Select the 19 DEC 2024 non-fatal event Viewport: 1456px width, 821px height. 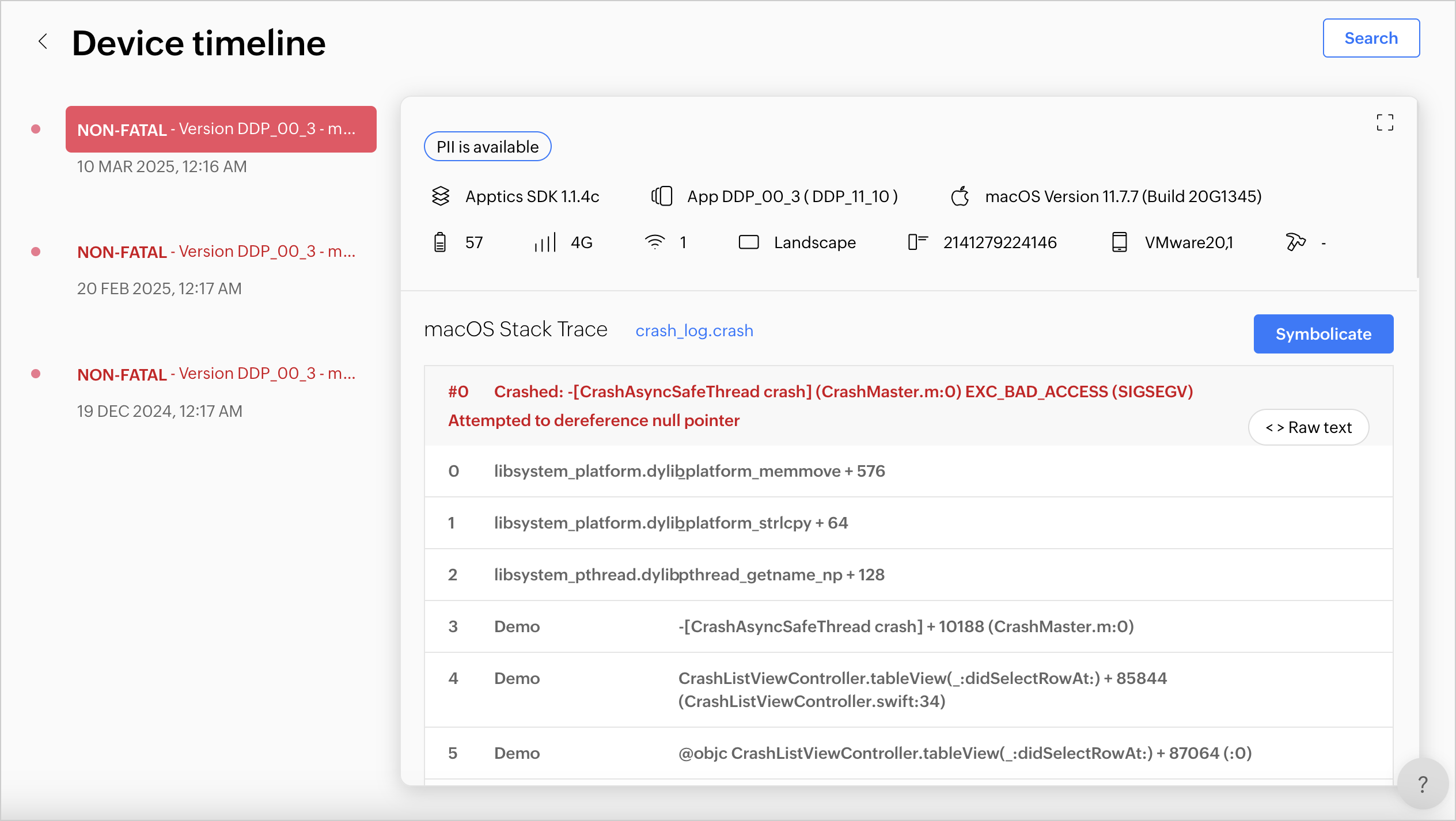(x=216, y=374)
